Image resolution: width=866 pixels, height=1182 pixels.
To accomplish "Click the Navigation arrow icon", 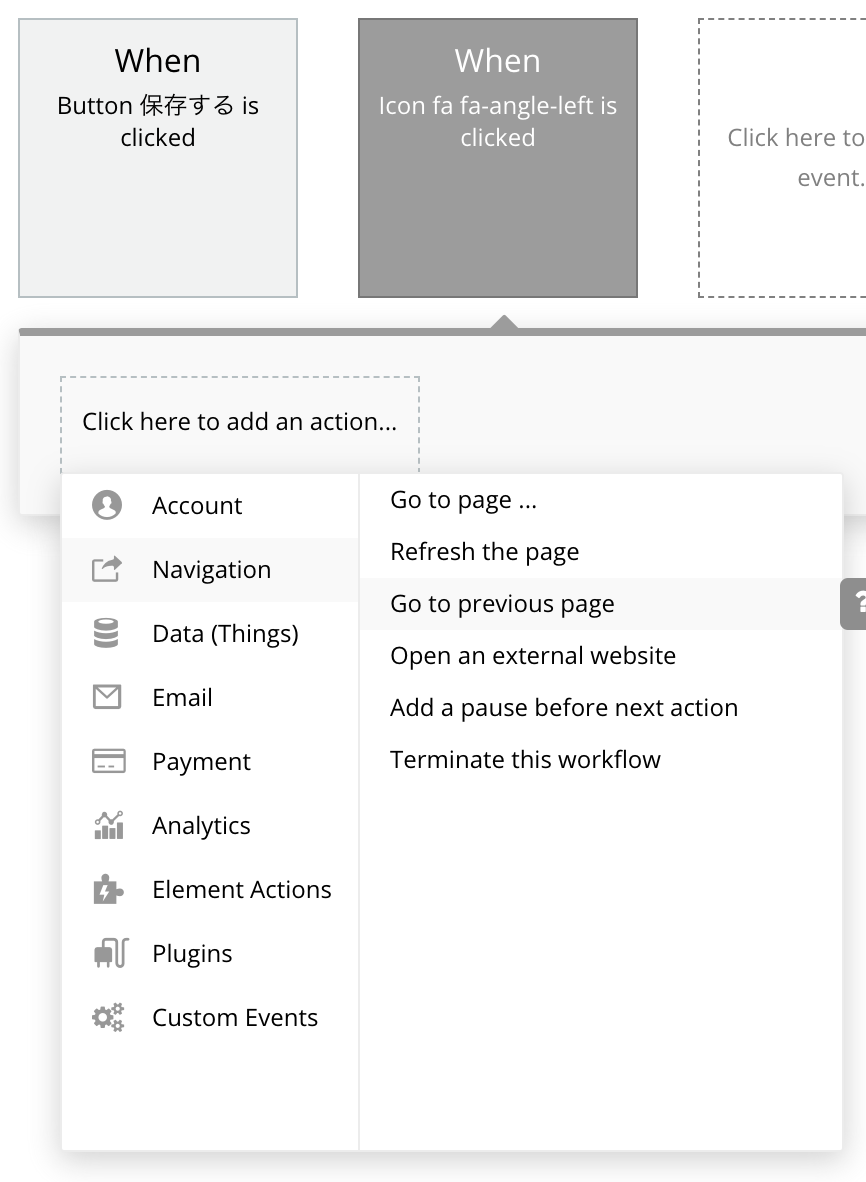I will click(107, 569).
